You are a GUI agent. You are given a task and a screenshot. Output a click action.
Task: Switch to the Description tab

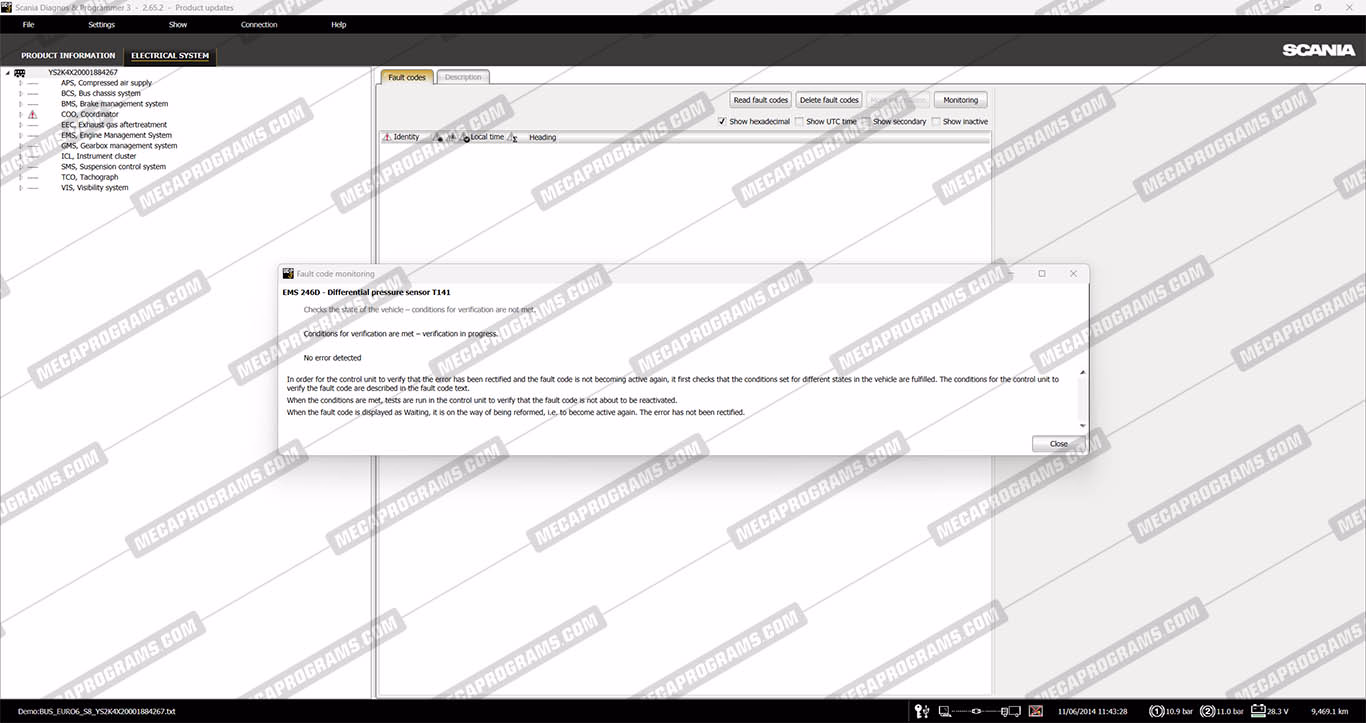click(463, 77)
